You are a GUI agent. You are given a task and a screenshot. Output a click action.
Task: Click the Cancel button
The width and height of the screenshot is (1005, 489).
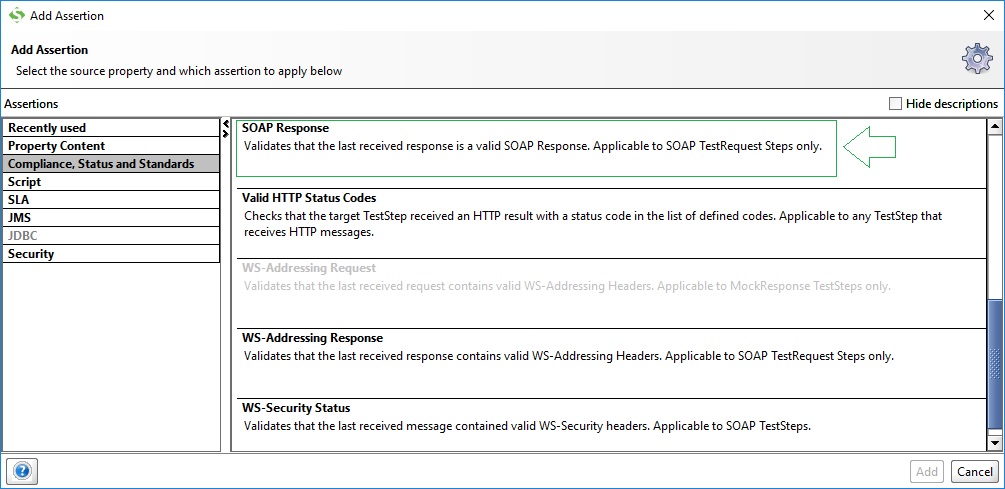[x=975, y=472]
